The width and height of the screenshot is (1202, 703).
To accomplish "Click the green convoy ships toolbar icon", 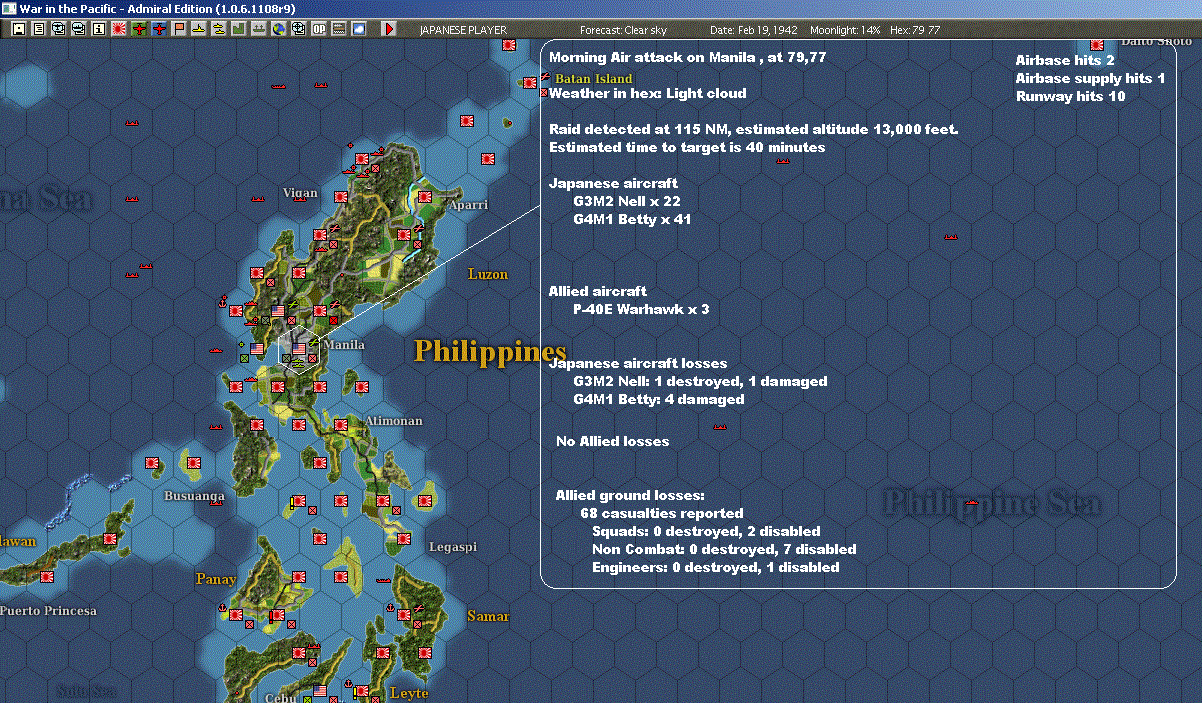I will (x=259, y=30).
